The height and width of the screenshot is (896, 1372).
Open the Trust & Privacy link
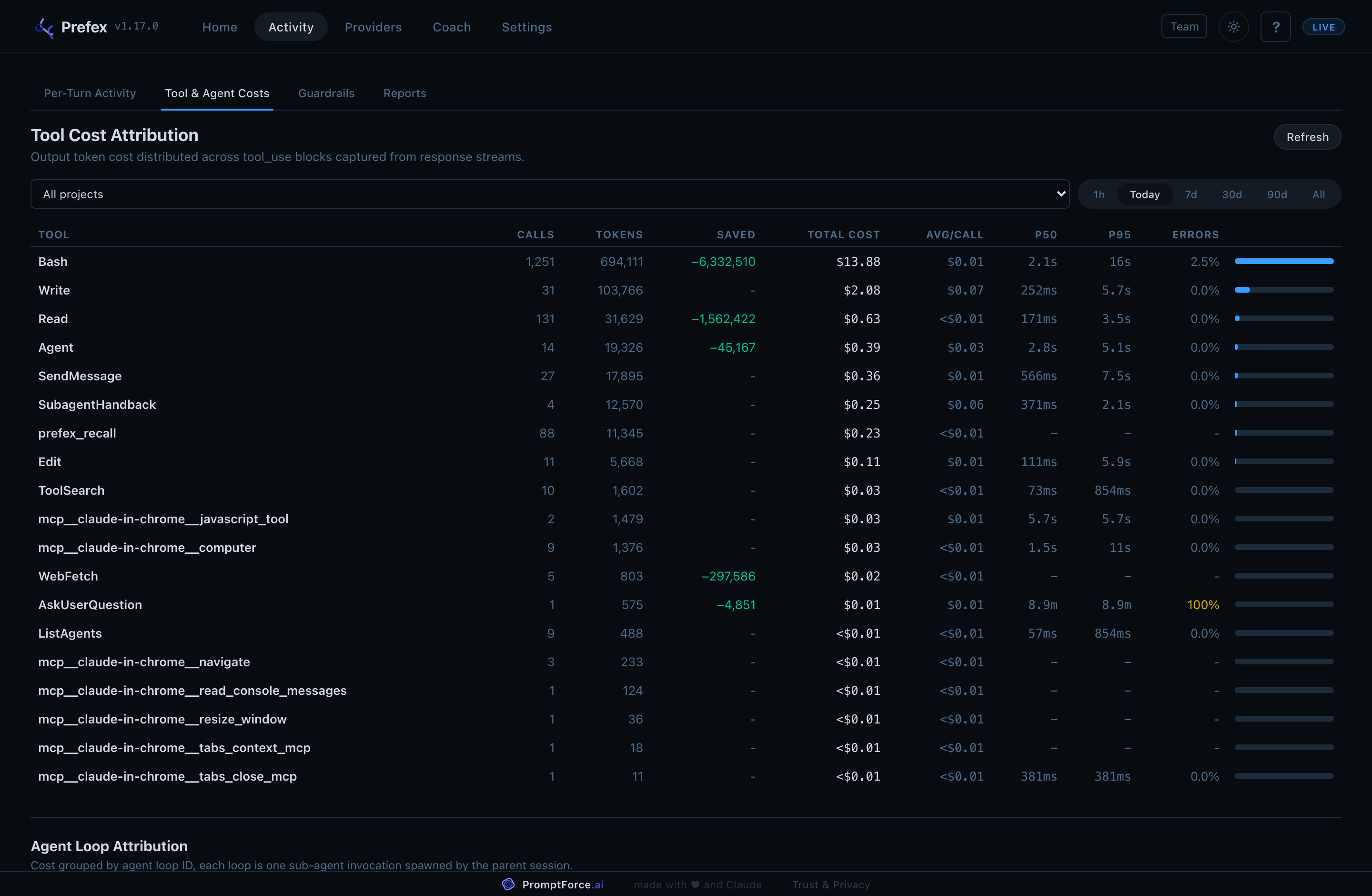[x=830, y=885]
